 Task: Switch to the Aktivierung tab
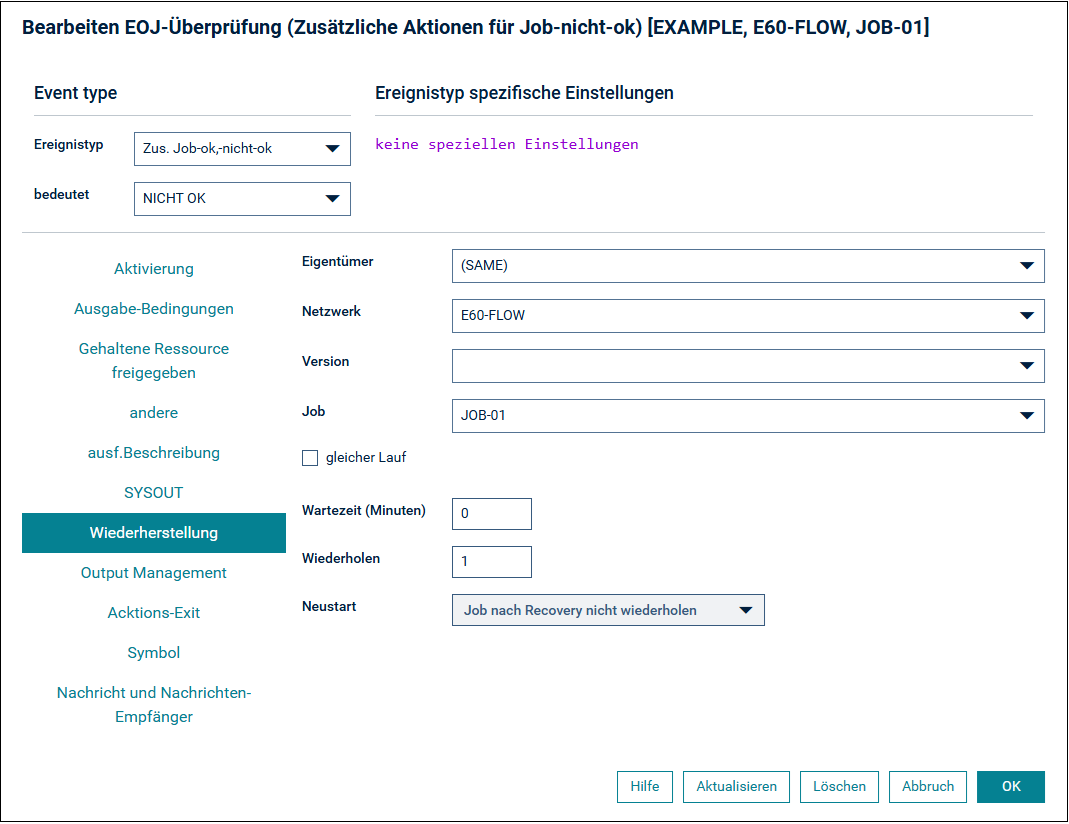tap(154, 269)
